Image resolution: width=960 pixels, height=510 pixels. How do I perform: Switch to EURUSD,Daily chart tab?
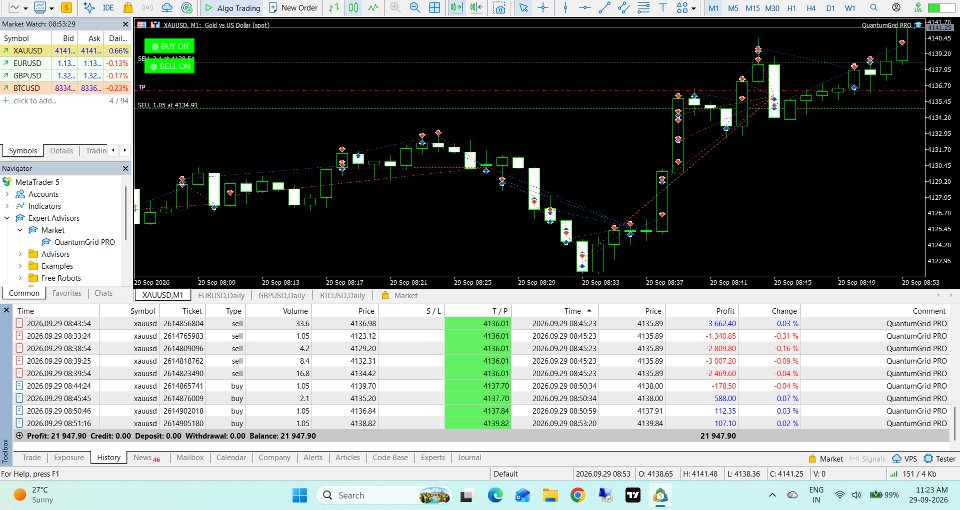pos(221,295)
